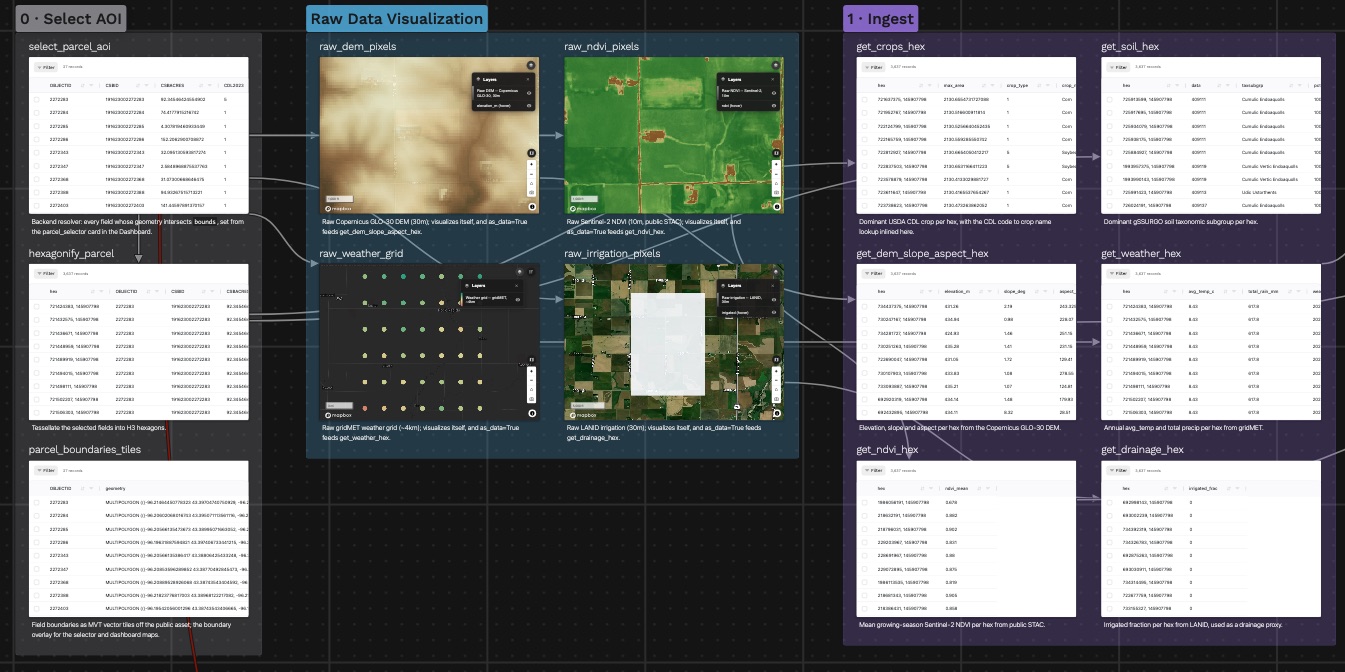This screenshot has width=1345, height=672.
Task: Hide the Raw NDVI Sentinel-2 layer
Action: (x=774, y=93)
